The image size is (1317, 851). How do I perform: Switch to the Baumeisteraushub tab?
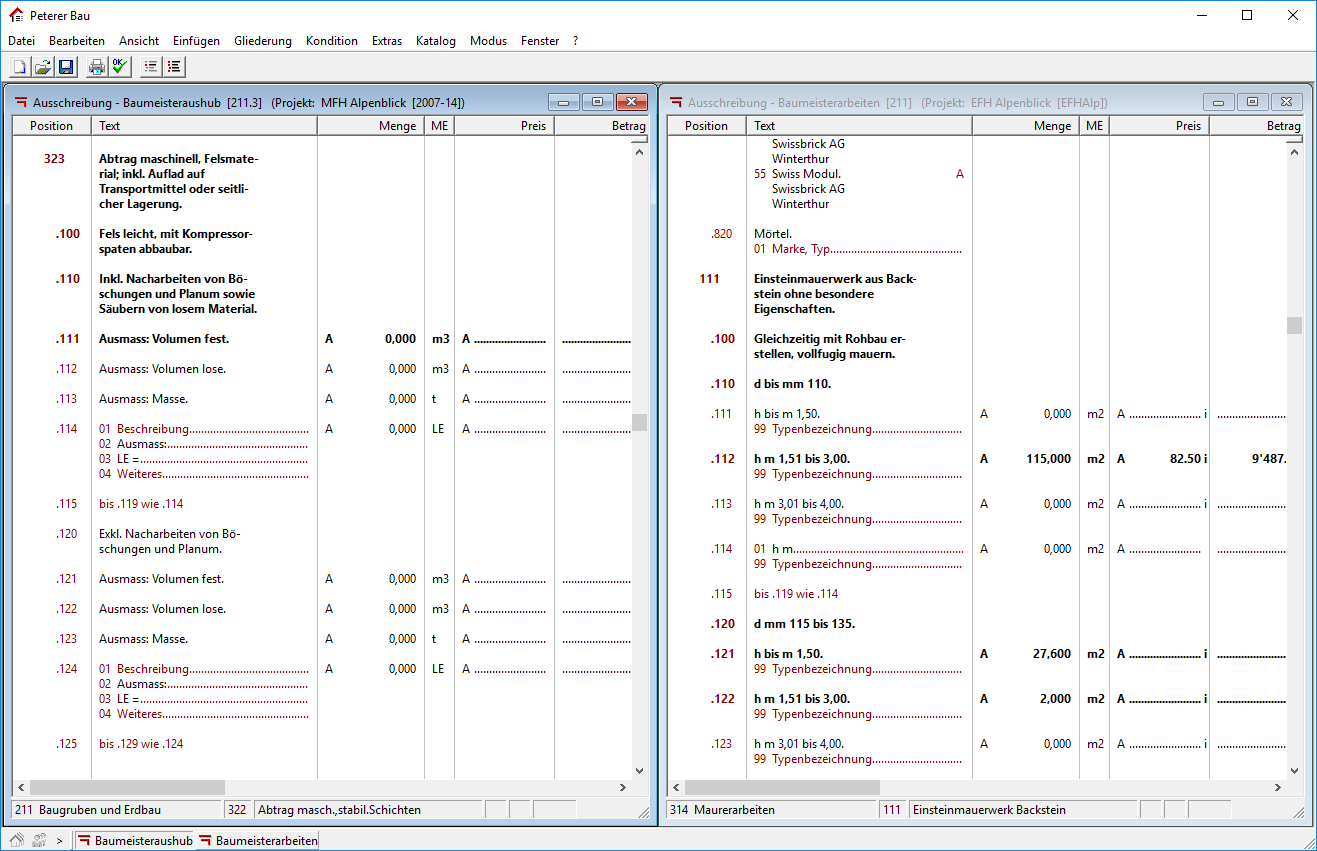(x=134, y=841)
